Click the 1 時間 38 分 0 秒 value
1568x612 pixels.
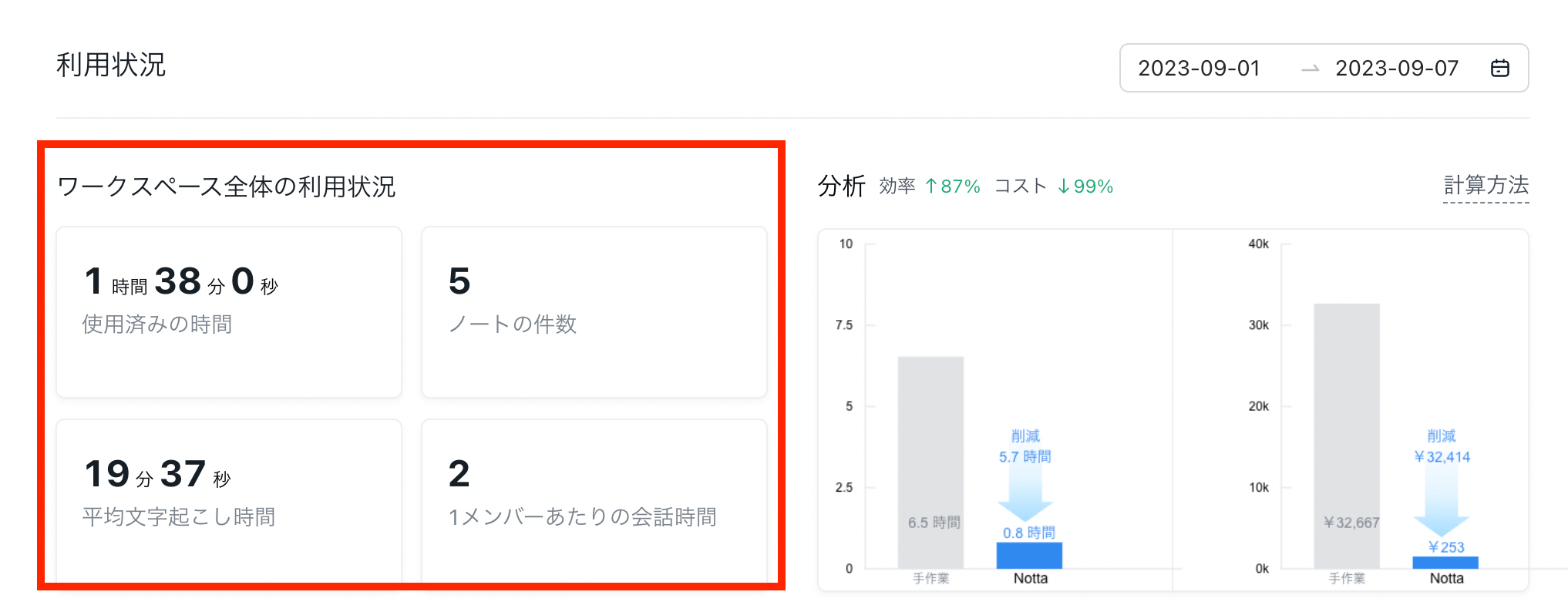point(181,281)
